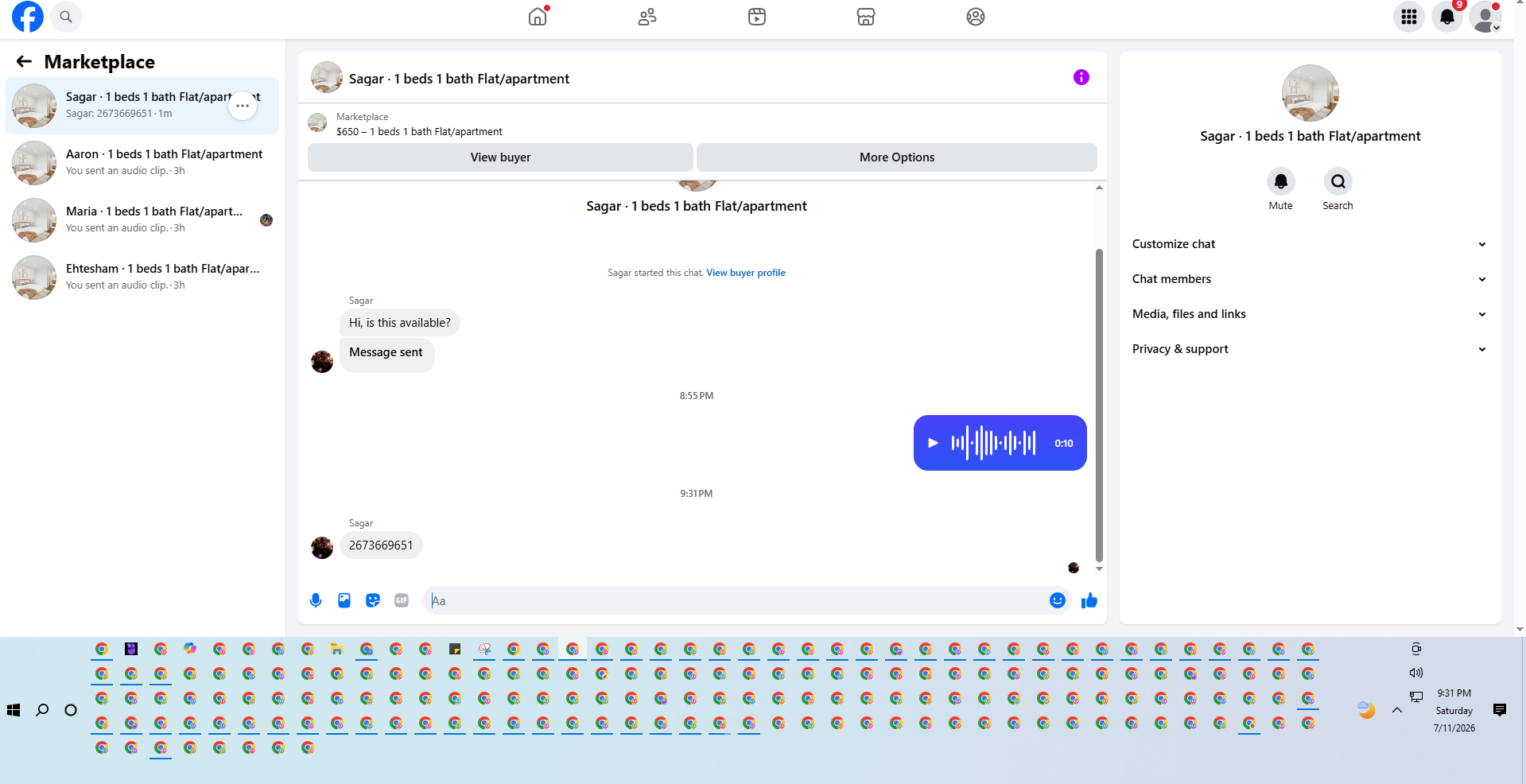1526x784 pixels.
Task: Open the Marketplace tab
Action: click(866, 17)
